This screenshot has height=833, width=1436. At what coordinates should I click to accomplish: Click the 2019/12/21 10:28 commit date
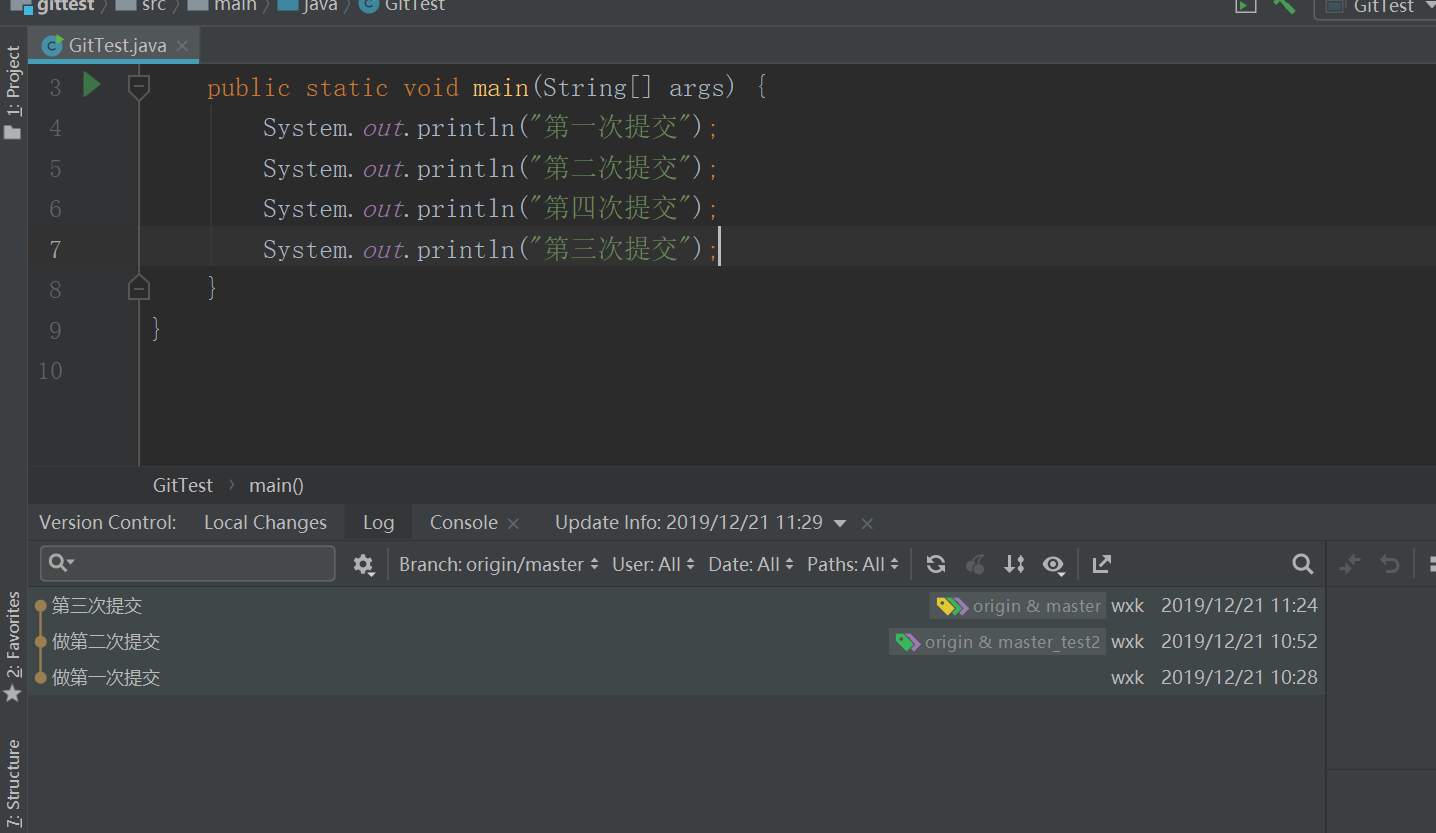(1239, 677)
